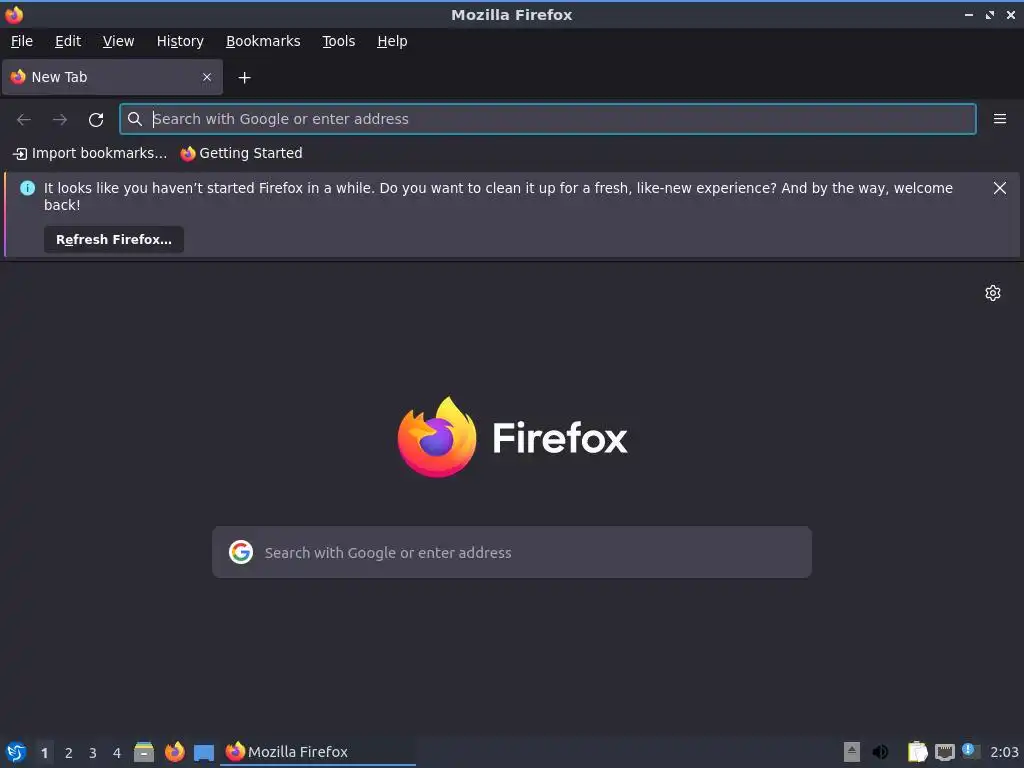1024x768 pixels.
Task: Launch the file manager from taskbar
Action: (x=144, y=752)
